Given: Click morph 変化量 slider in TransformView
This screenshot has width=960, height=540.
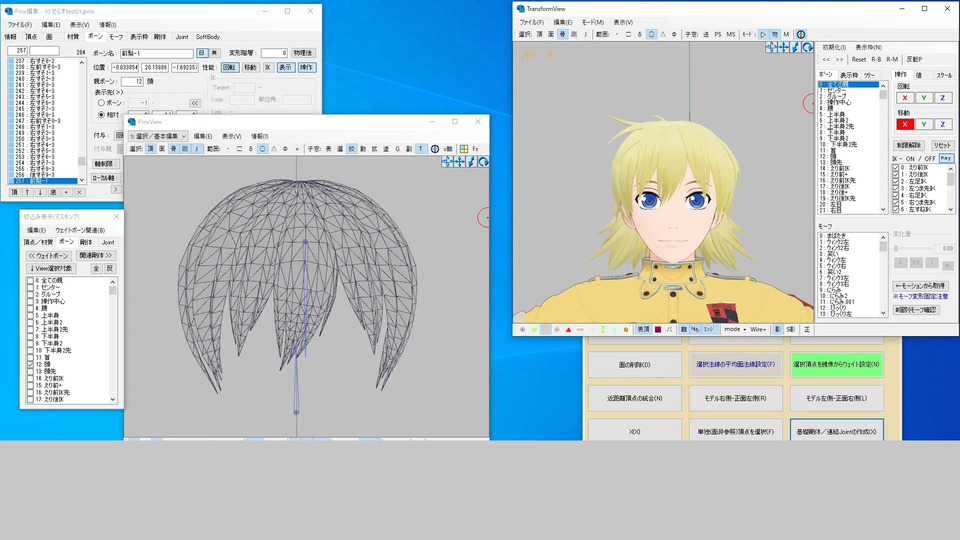Looking at the screenshot, I should 914,249.
